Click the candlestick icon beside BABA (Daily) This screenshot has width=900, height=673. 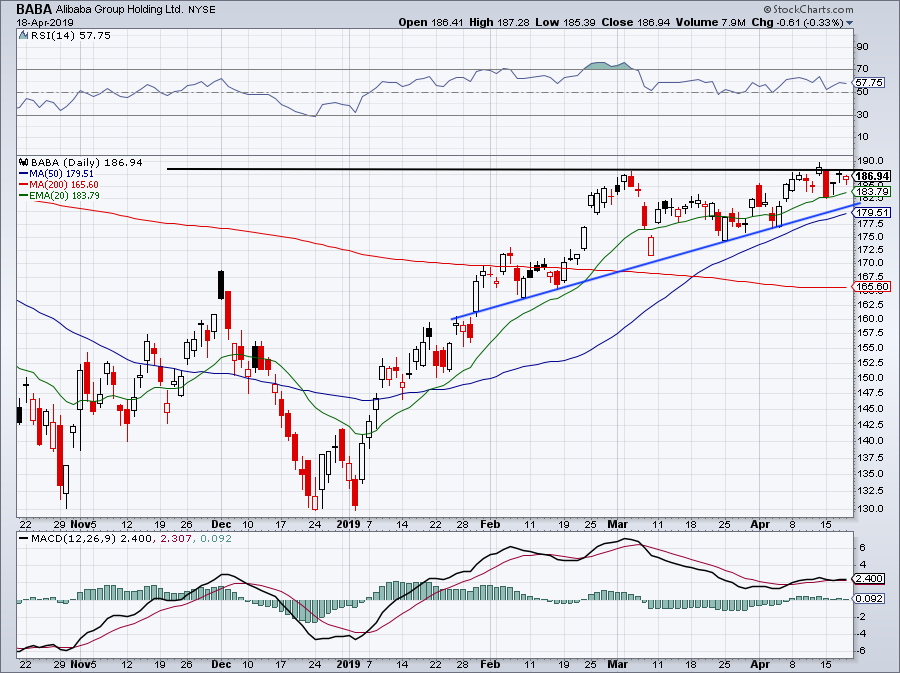click(24, 162)
